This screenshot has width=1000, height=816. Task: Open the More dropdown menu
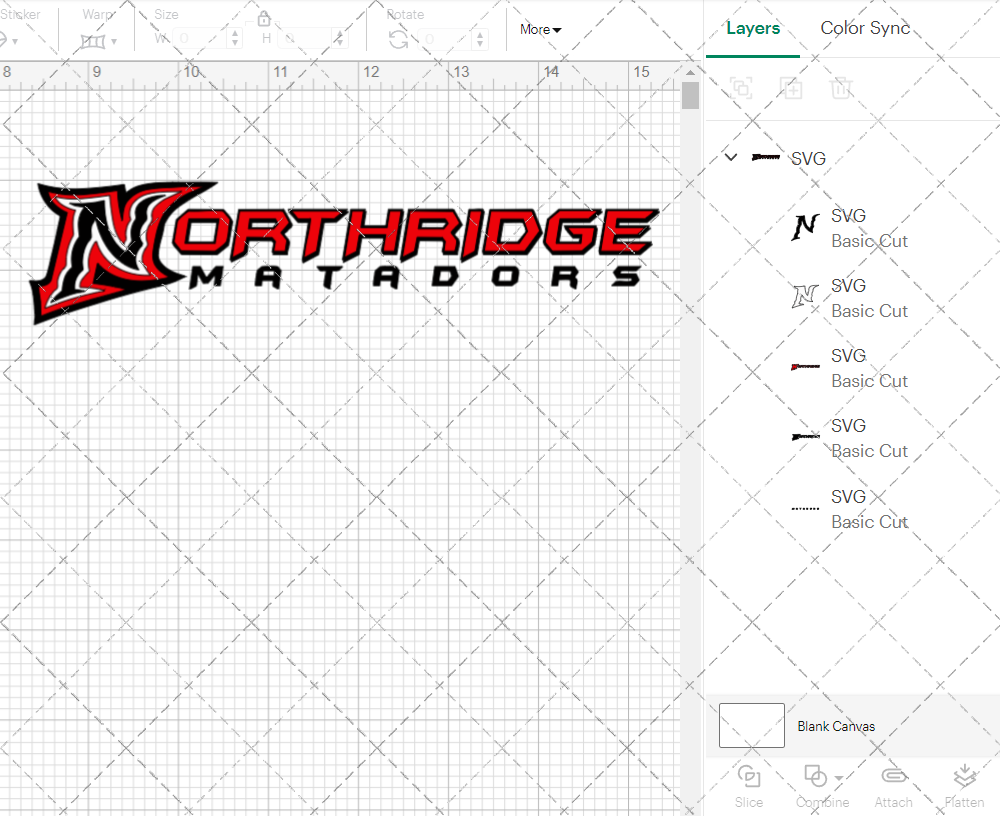540,29
